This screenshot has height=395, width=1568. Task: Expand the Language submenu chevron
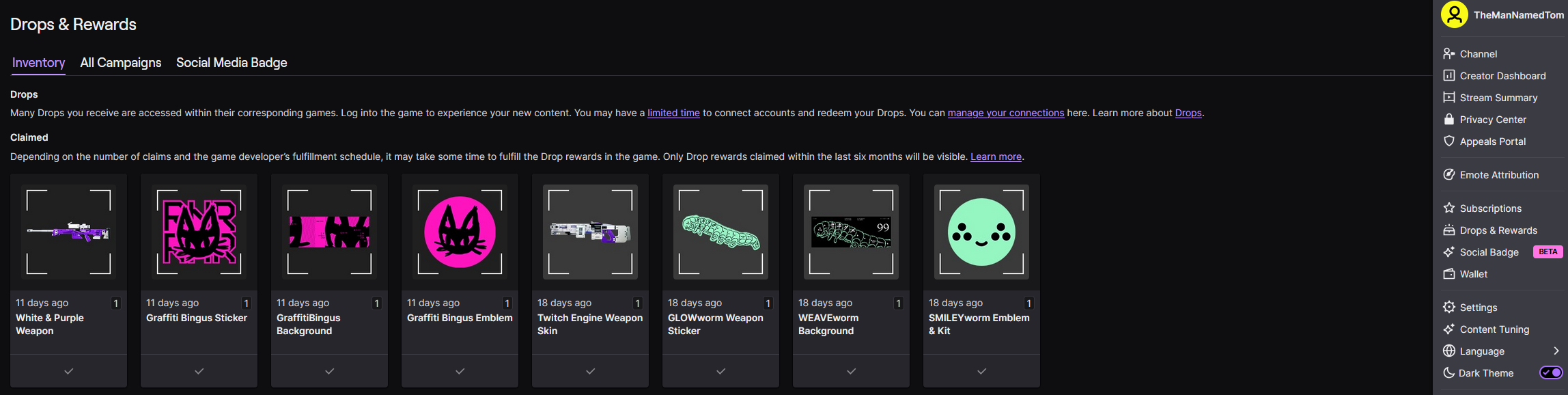(x=1556, y=351)
